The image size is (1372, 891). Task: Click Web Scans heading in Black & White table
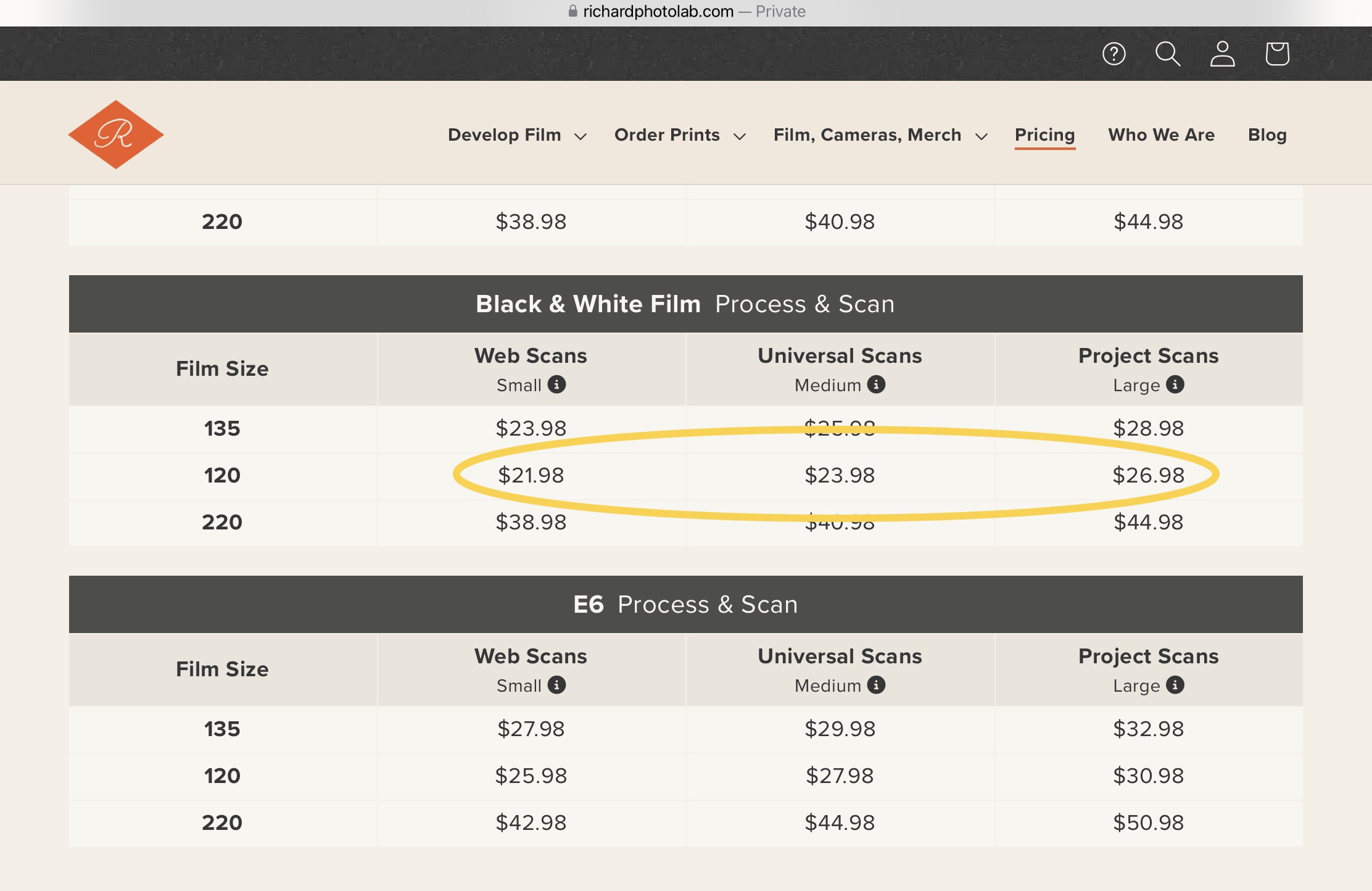pos(531,355)
